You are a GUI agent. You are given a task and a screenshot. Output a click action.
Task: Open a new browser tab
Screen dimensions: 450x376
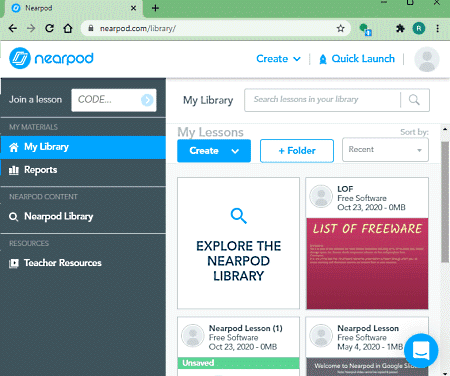point(155,8)
